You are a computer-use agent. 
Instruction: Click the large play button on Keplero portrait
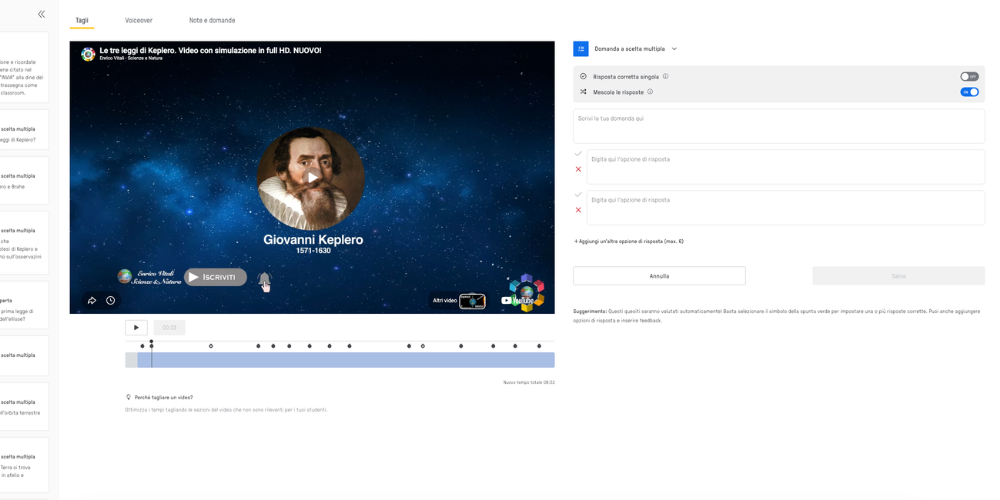tap(311, 178)
